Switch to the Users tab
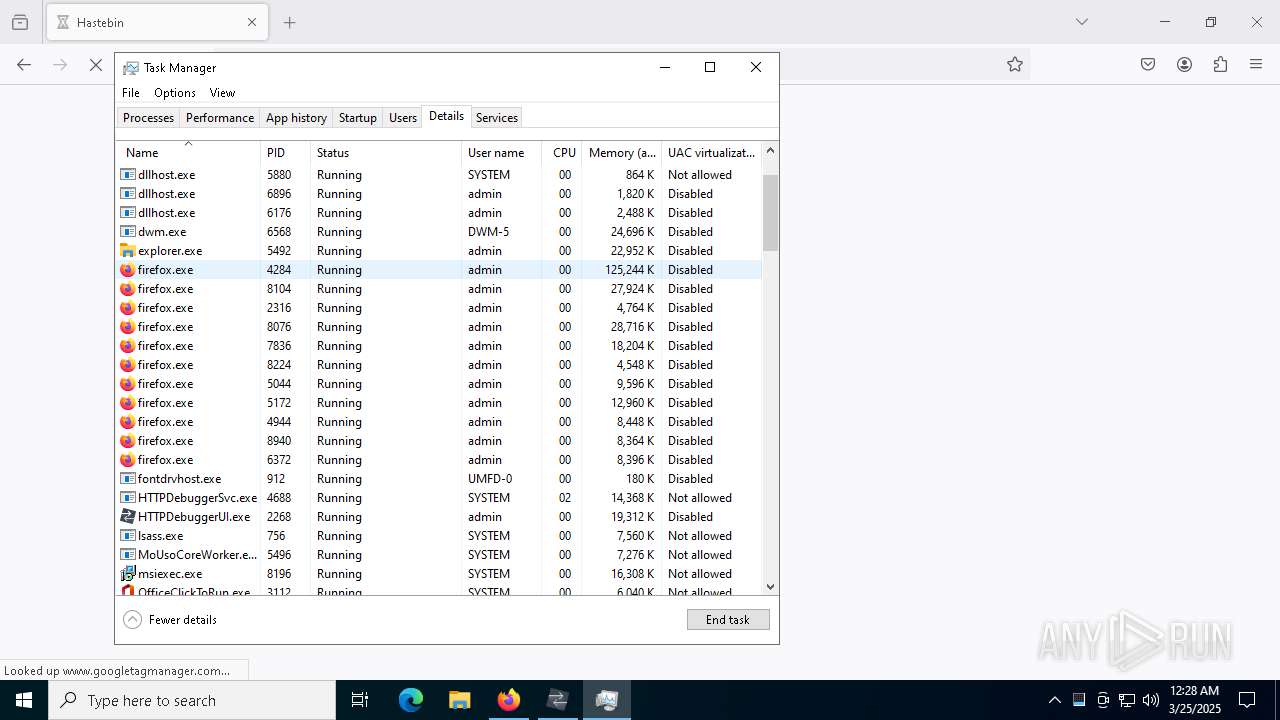Screen dimensions: 1280x720 tap(403, 117)
